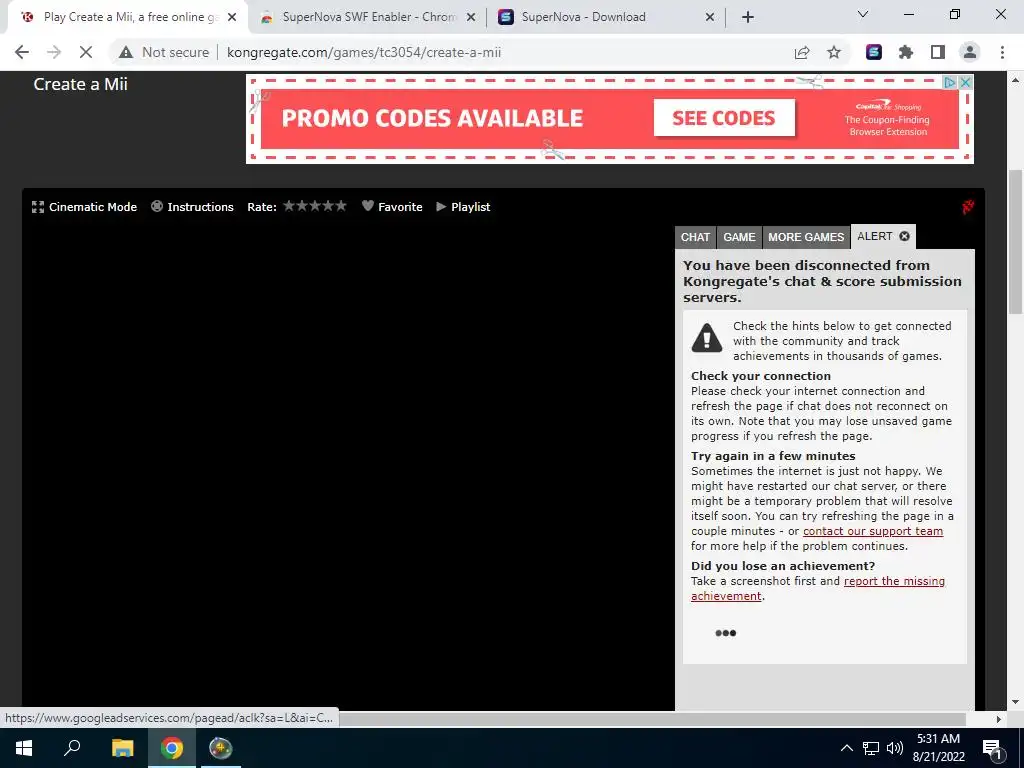The width and height of the screenshot is (1024, 768).
Task: Open the SuperNova extension icon
Action: point(874,52)
